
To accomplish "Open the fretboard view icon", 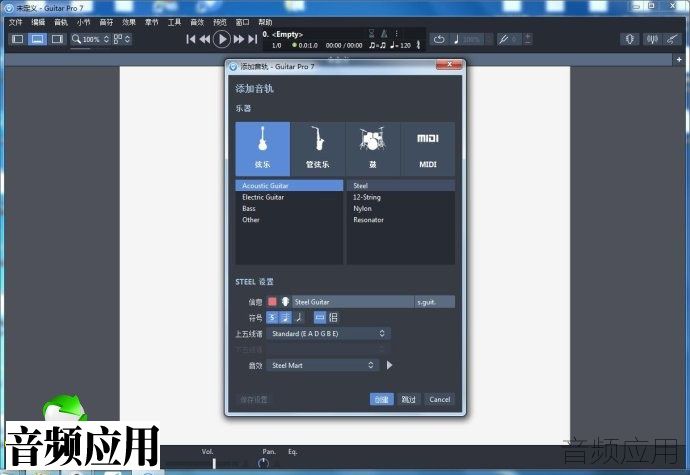I will pyautogui.click(x=630, y=39).
